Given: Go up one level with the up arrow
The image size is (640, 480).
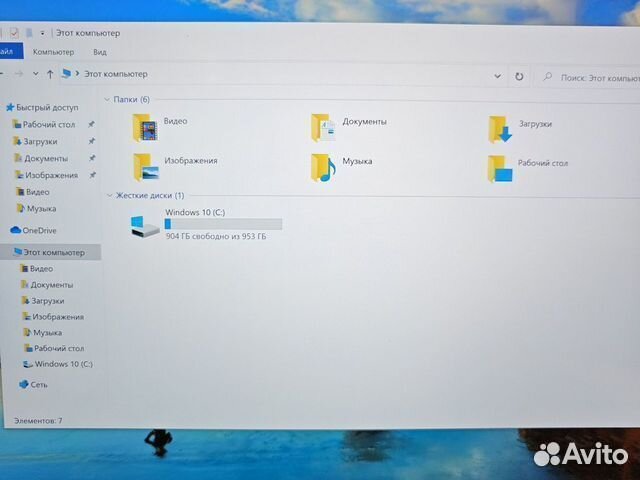Looking at the screenshot, I should pos(50,74).
